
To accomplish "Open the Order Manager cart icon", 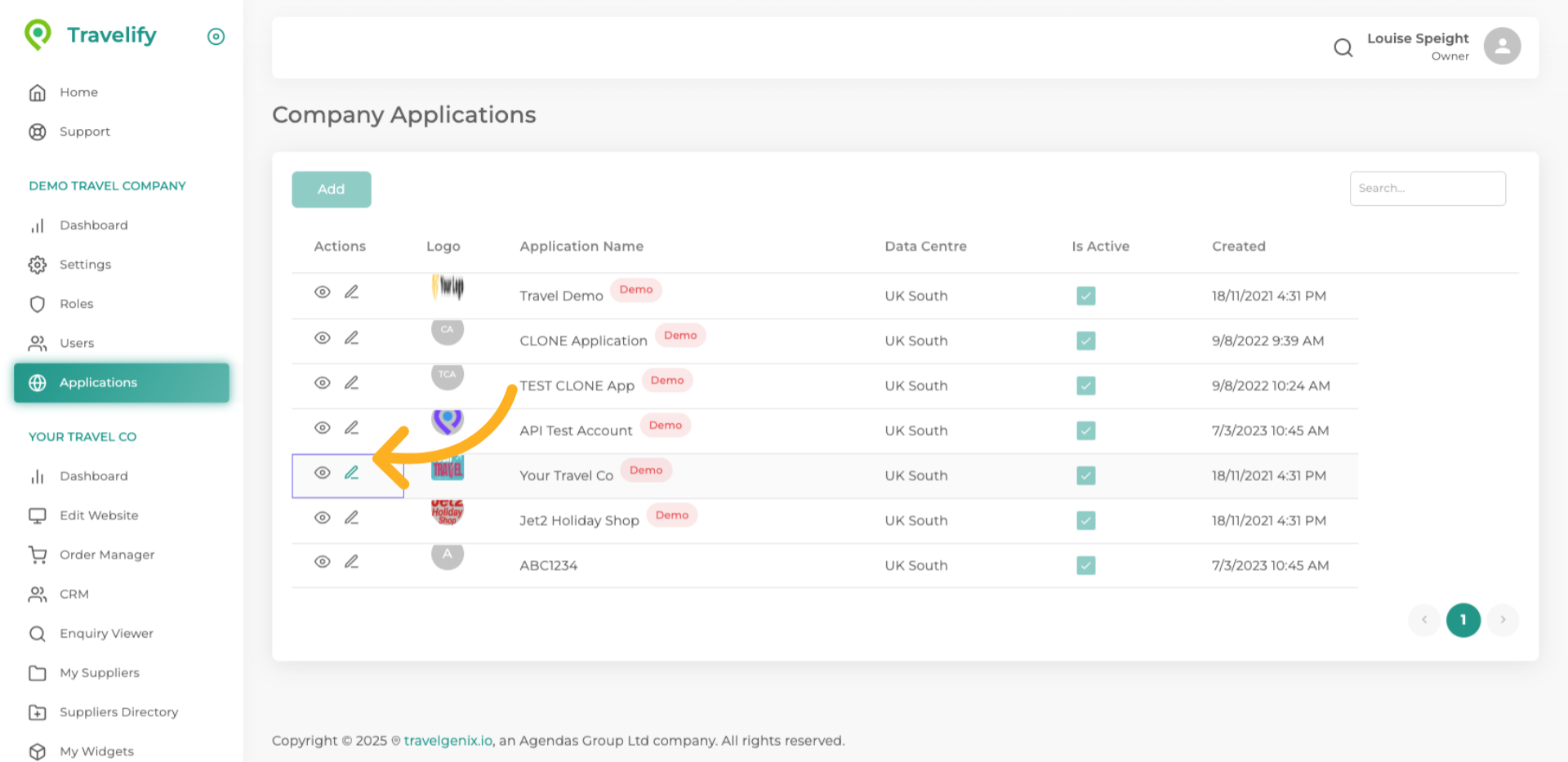I will point(38,555).
